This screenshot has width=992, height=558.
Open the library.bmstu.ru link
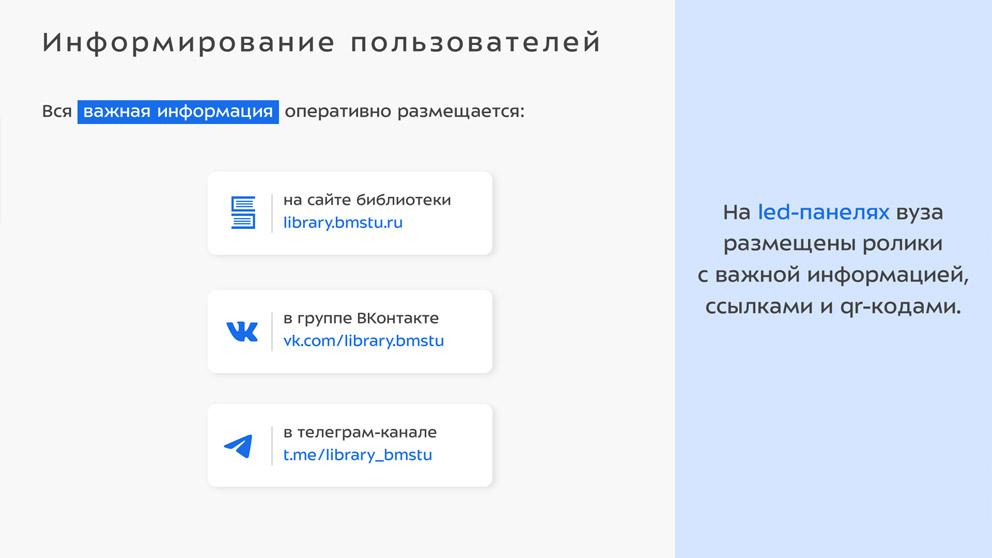343,223
